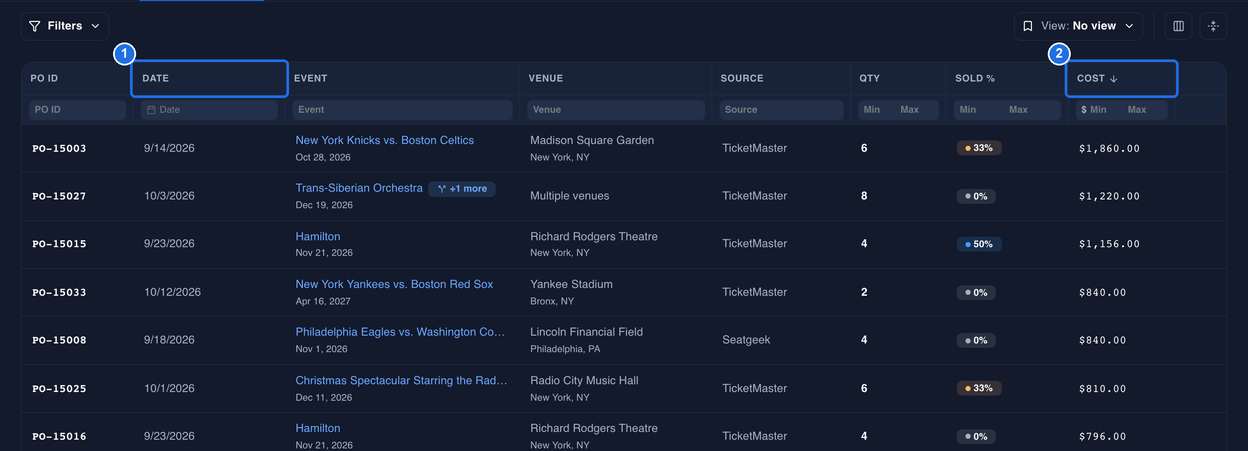
Task: Click the 33% sold badge for PO-15003
Action: coord(979,148)
